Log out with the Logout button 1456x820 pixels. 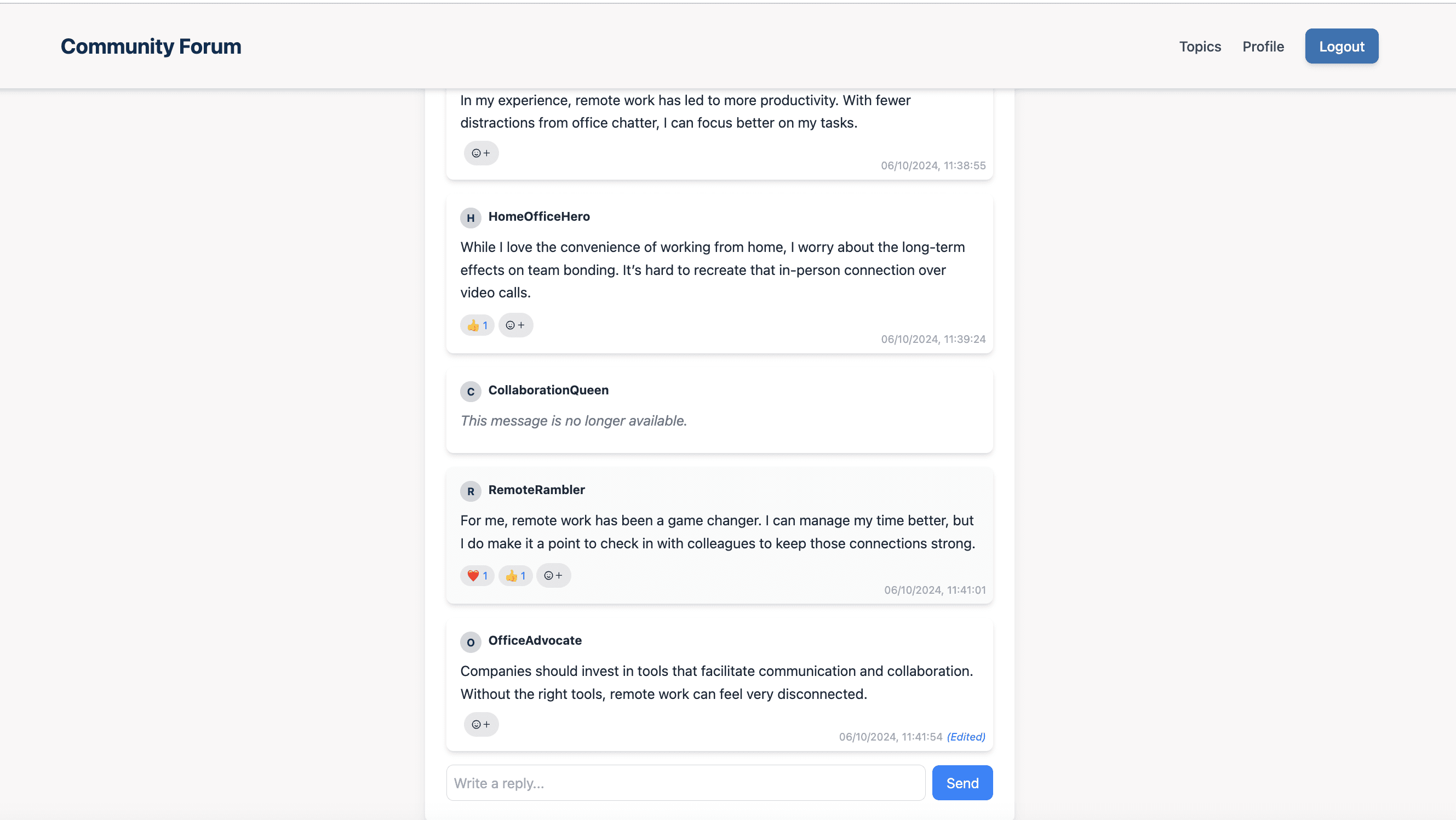1342,47
